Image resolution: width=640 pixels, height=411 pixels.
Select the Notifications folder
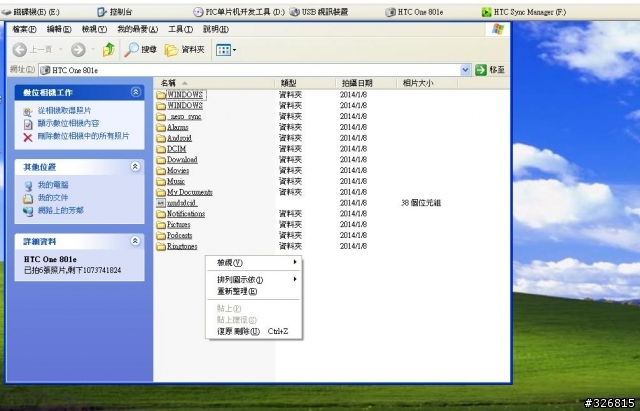pyautogui.click(x=186, y=214)
